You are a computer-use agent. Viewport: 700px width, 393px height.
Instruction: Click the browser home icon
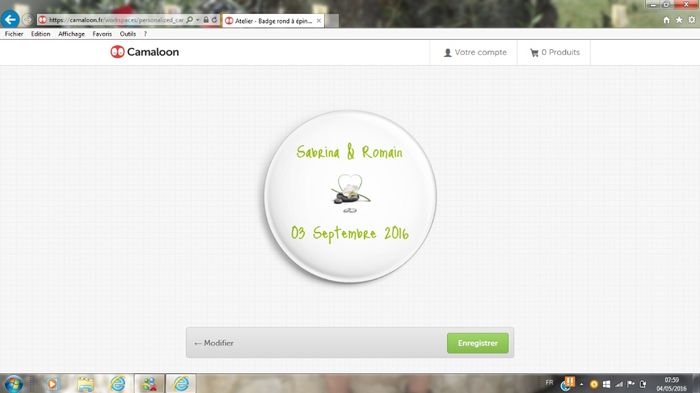pos(666,20)
